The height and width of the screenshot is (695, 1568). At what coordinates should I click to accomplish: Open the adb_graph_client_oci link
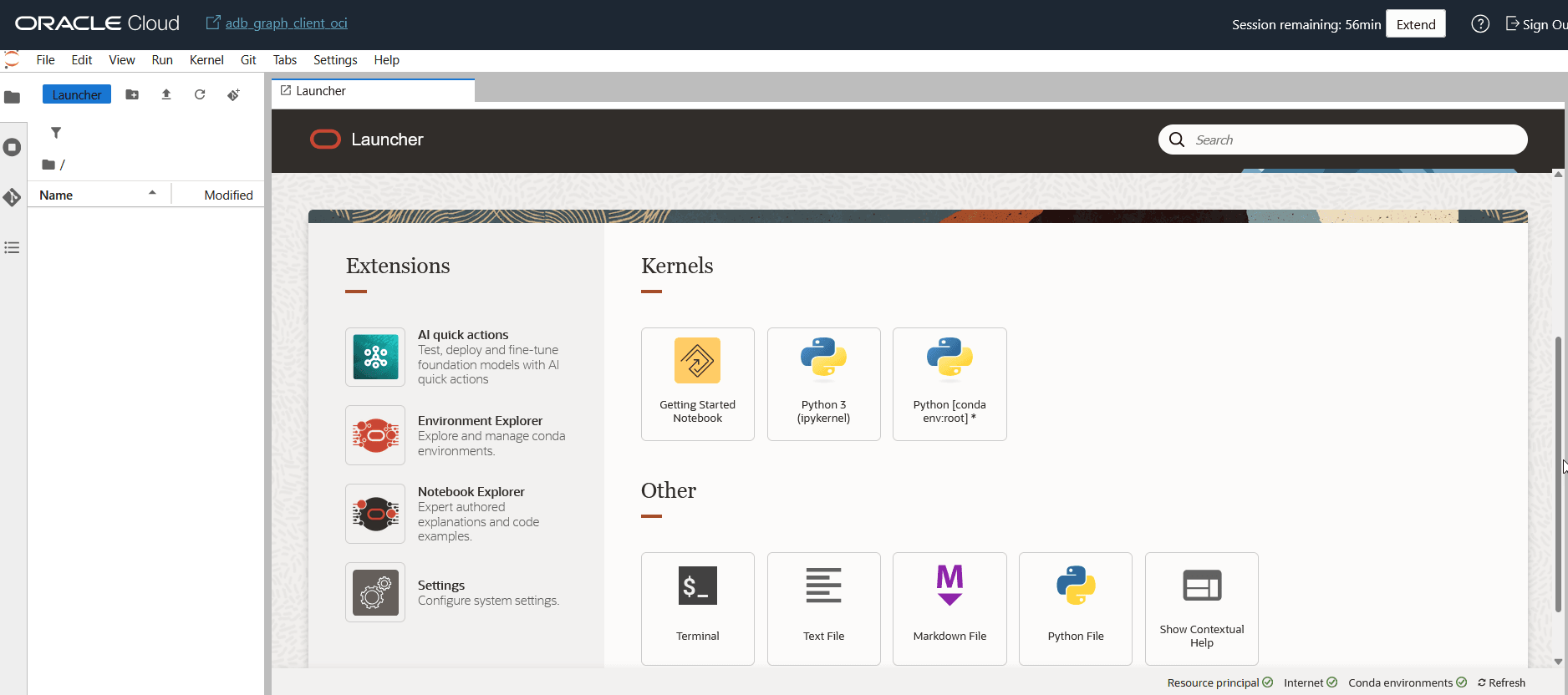point(286,23)
